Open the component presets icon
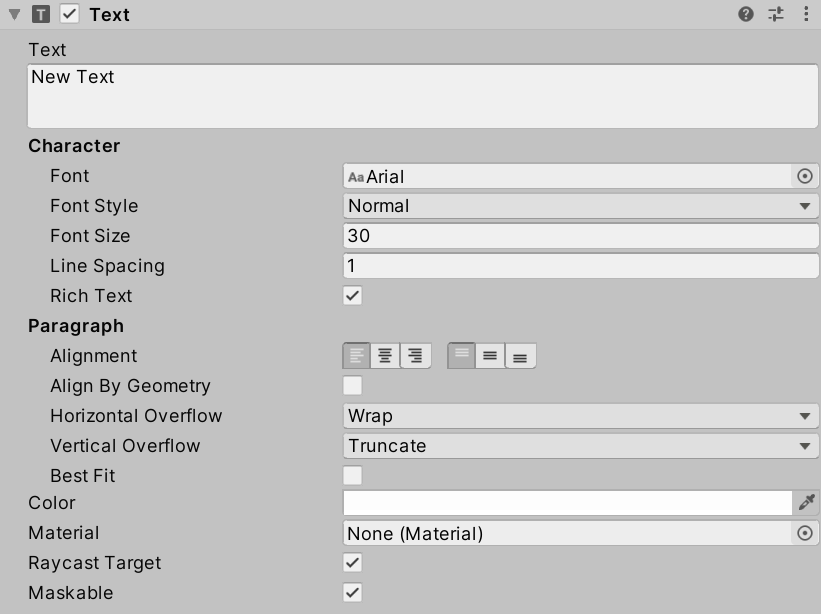 click(x=776, y=14)
